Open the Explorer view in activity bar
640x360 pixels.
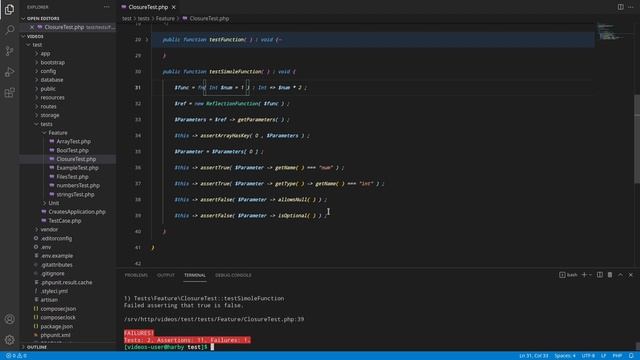point(9,9)
